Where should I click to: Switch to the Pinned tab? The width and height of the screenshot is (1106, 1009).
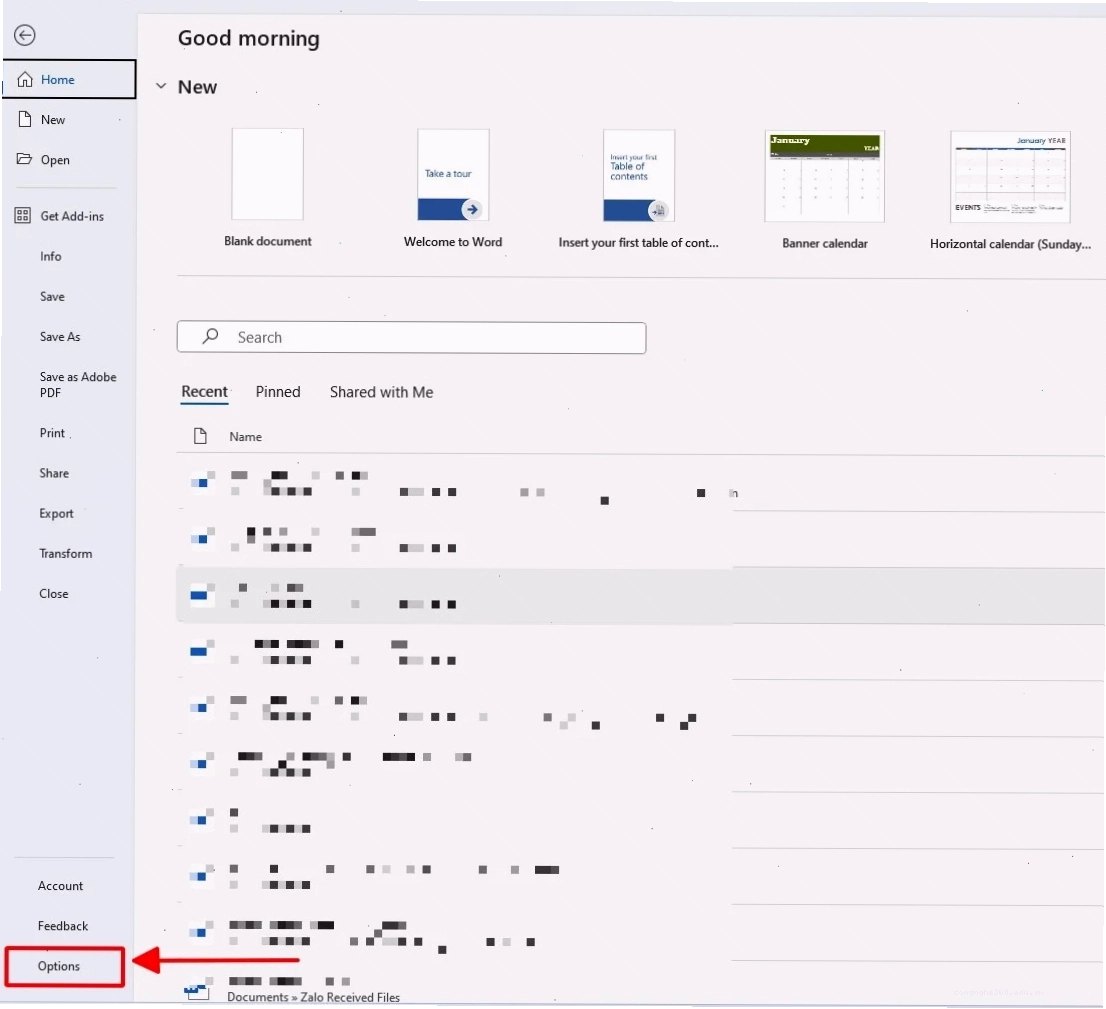point(278,392)
